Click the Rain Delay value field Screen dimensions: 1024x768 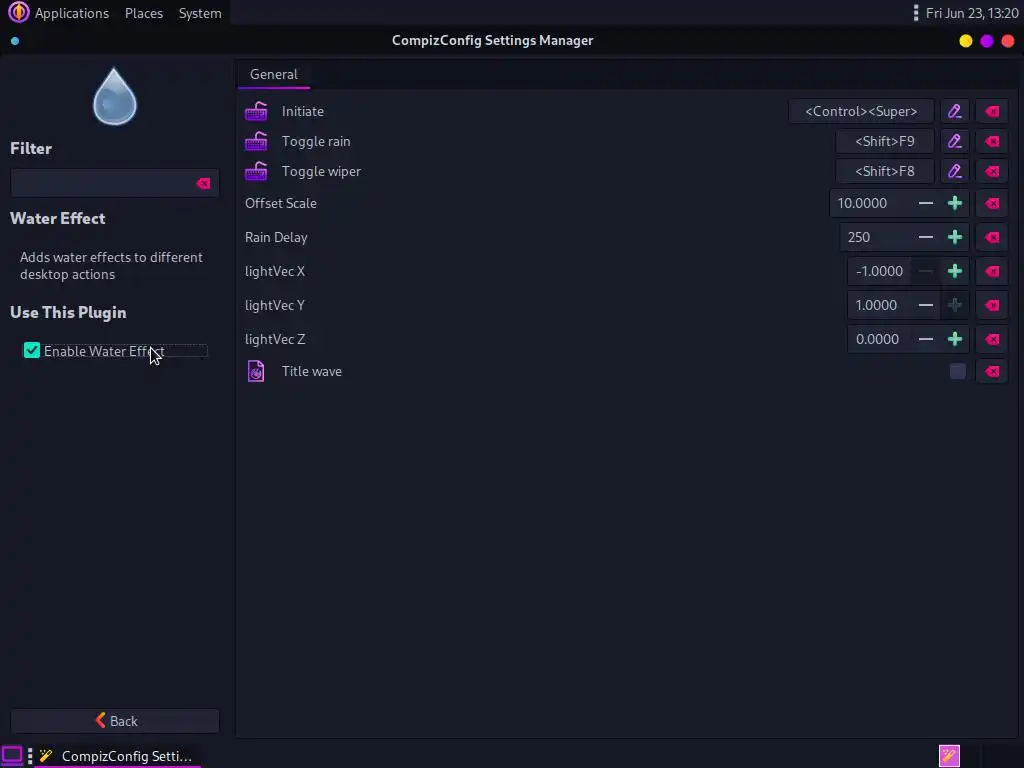[x=876, y=237]
